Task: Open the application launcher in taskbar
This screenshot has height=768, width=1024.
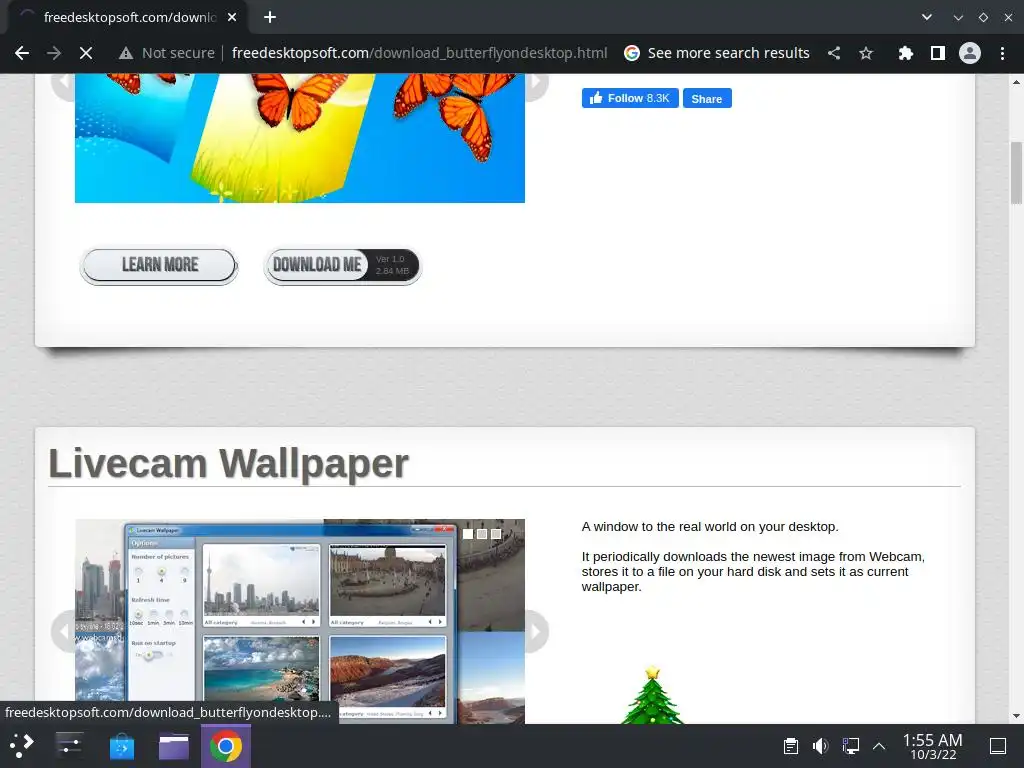Action: coord(21,746)
